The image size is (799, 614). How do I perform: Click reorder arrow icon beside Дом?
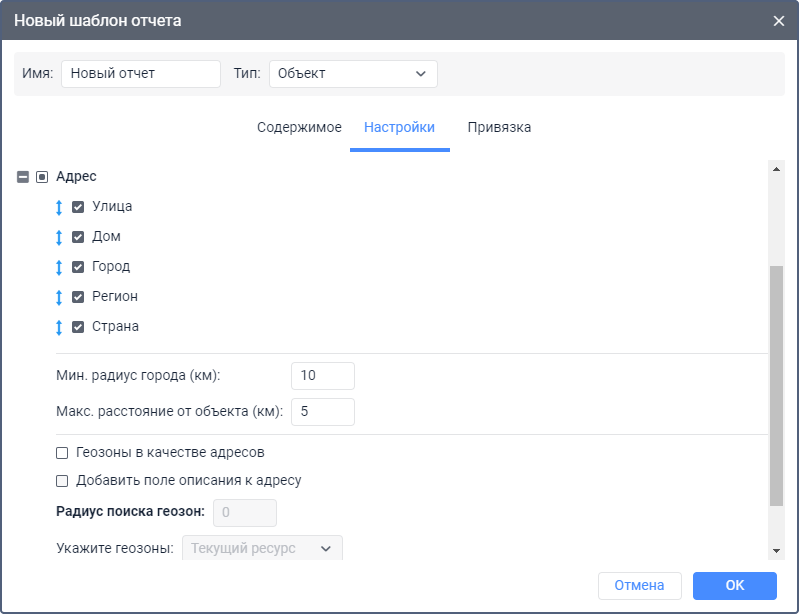tap(59, 237)
